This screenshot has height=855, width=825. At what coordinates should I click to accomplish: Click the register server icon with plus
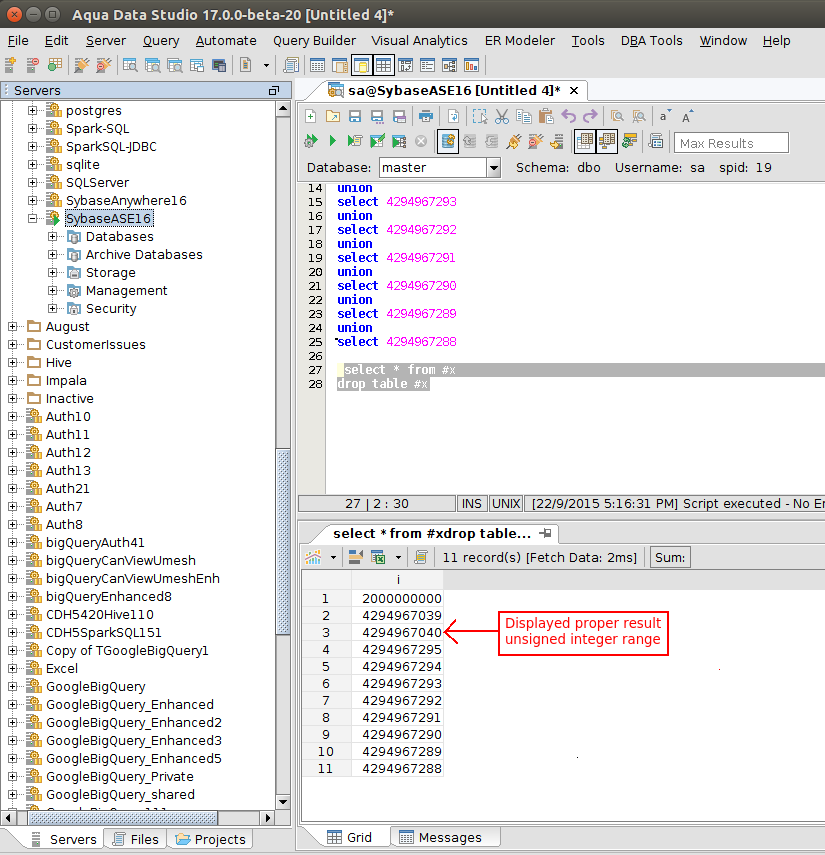(11, 65)
